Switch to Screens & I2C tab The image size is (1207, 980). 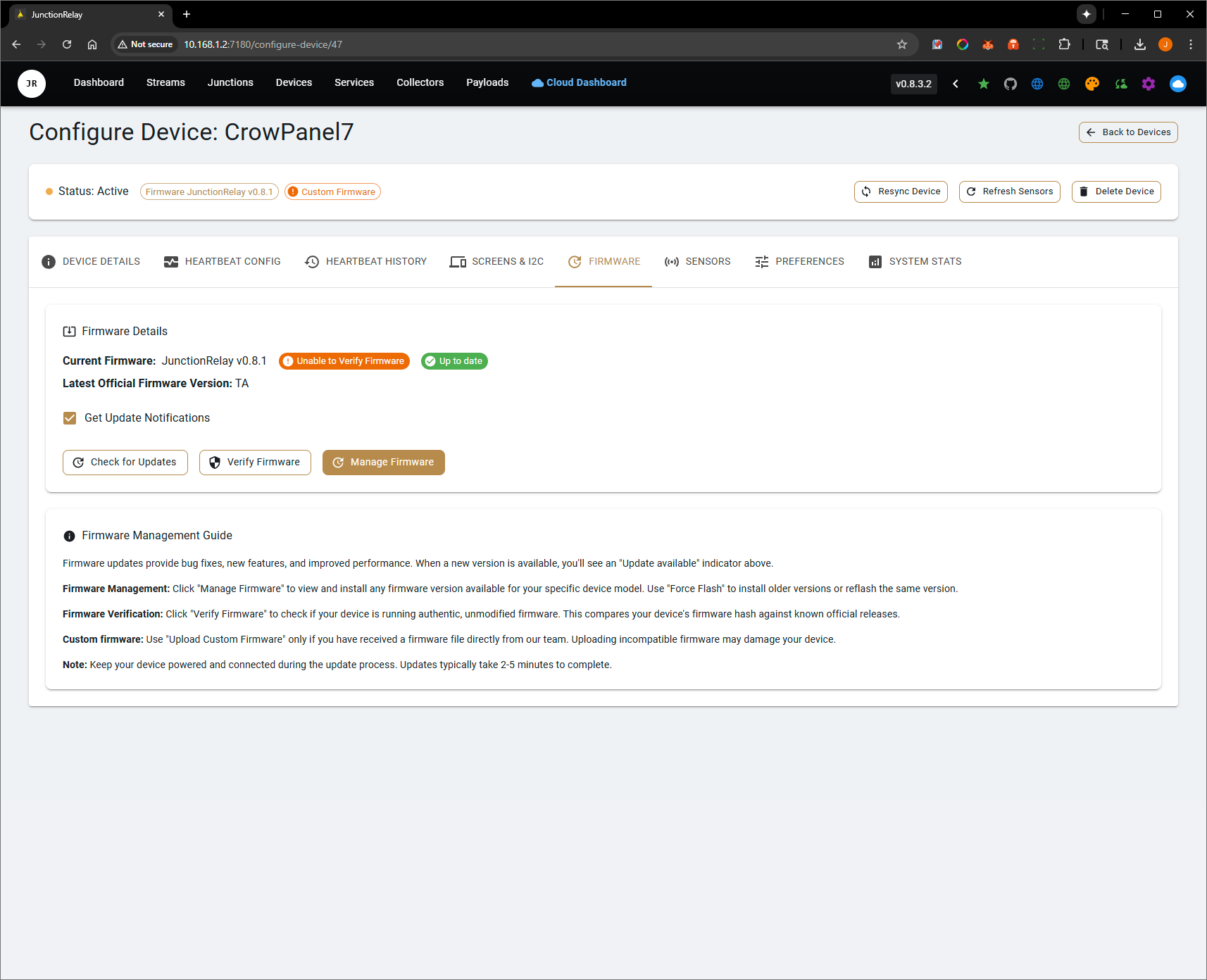(497, 262)
